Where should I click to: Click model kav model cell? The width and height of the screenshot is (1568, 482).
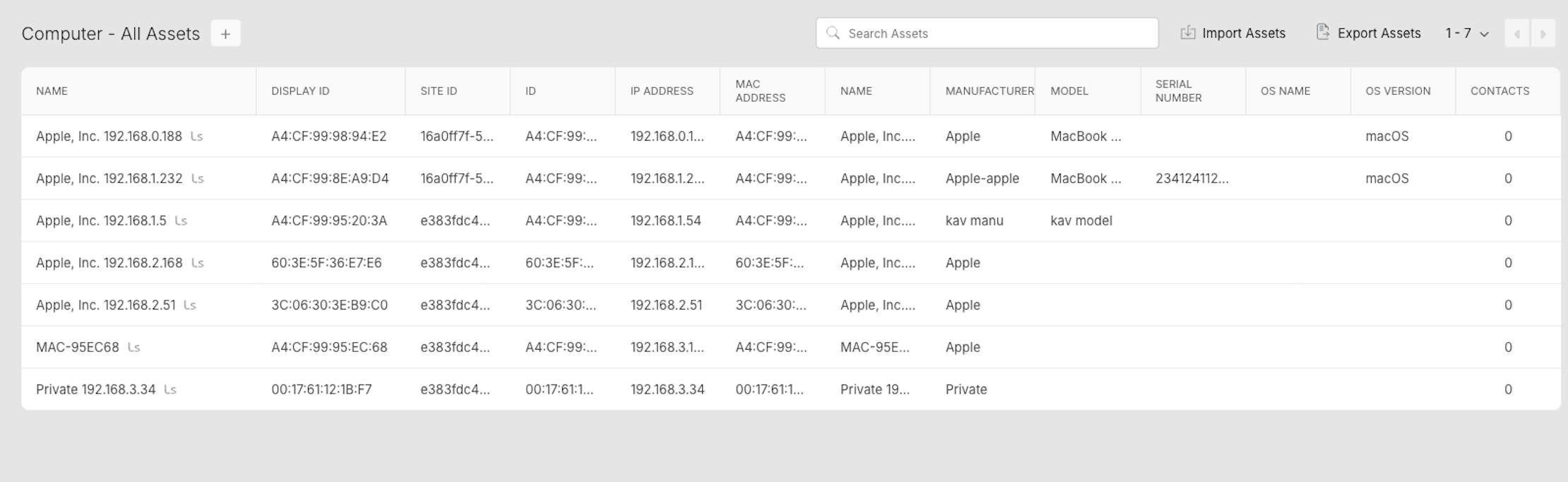[x=1081, y=221]
